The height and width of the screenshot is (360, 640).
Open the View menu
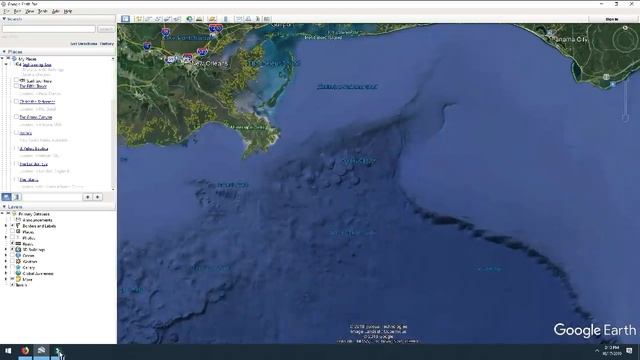coord(30,11)
